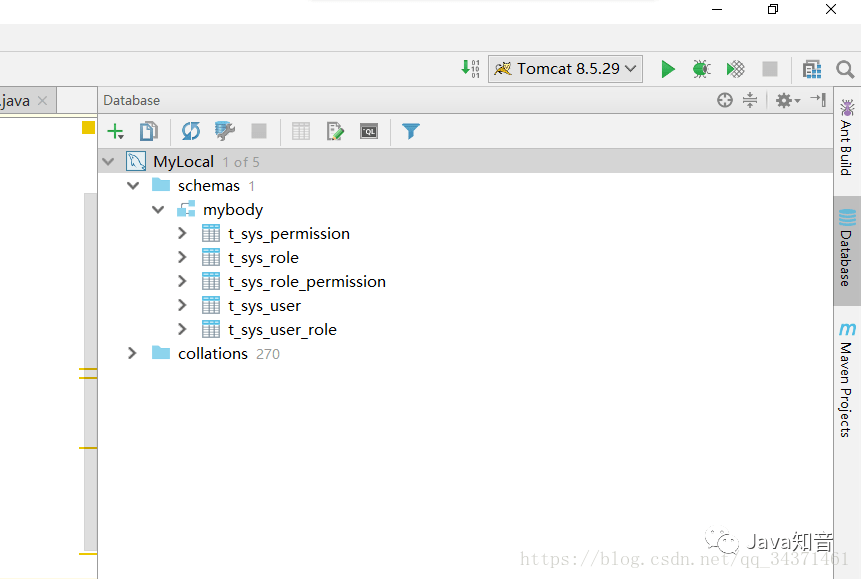Collapse the mybody schema node

tap(158, 210)
